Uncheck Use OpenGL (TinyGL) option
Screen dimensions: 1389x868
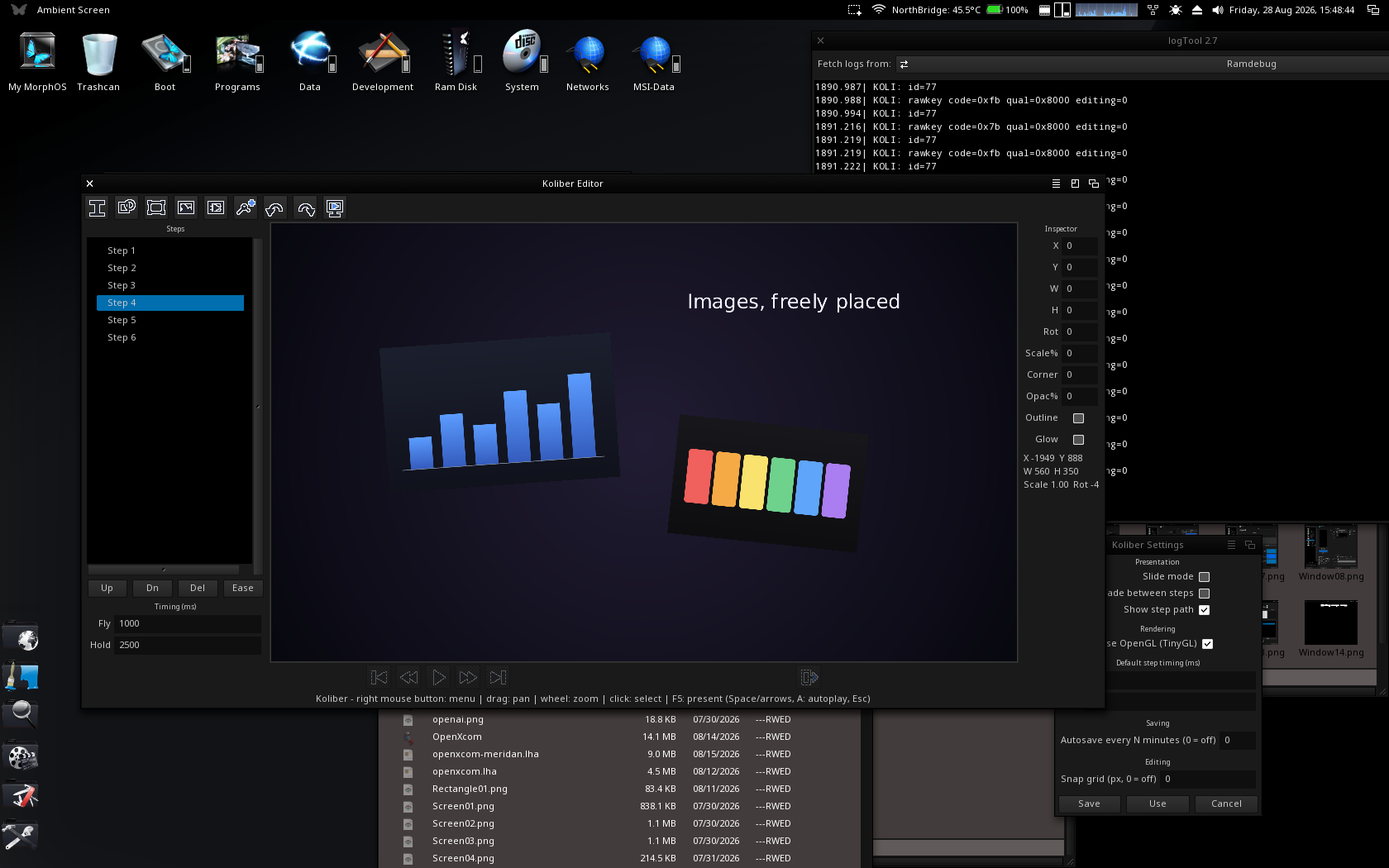[x=1207, y=644]
